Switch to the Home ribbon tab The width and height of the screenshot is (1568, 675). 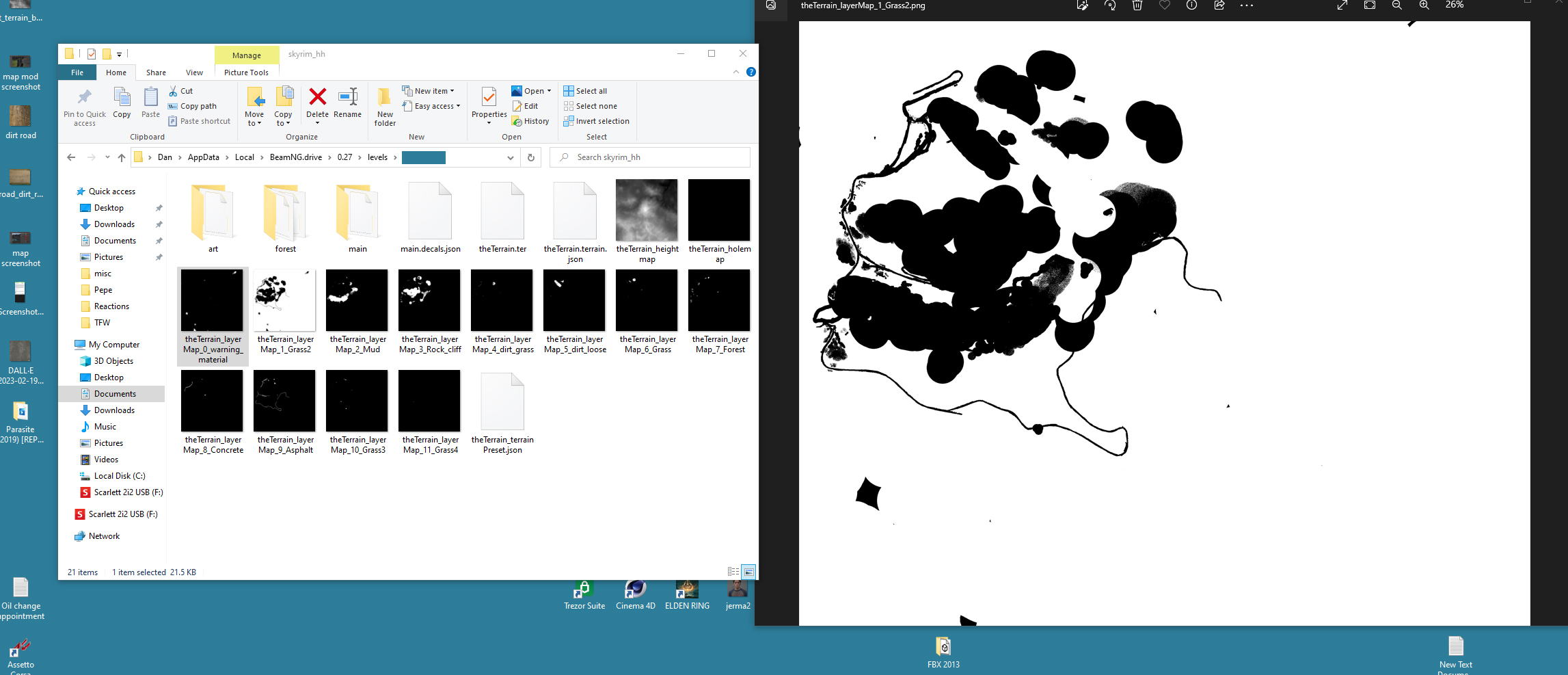click(116, 72)
